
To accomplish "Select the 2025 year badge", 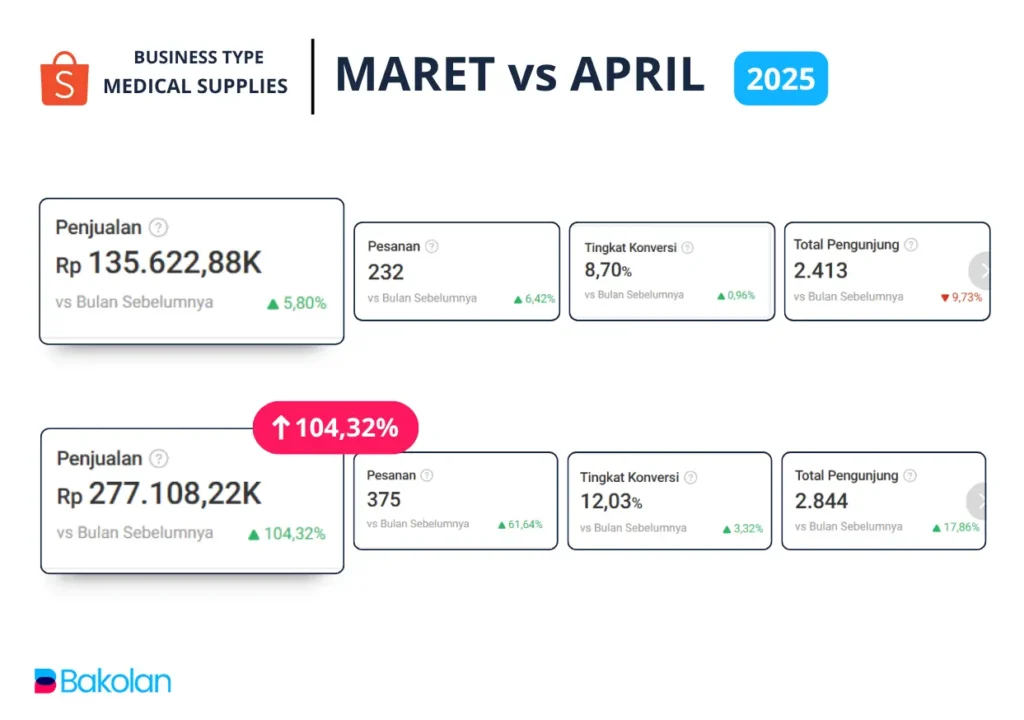I will click(780, 78).
